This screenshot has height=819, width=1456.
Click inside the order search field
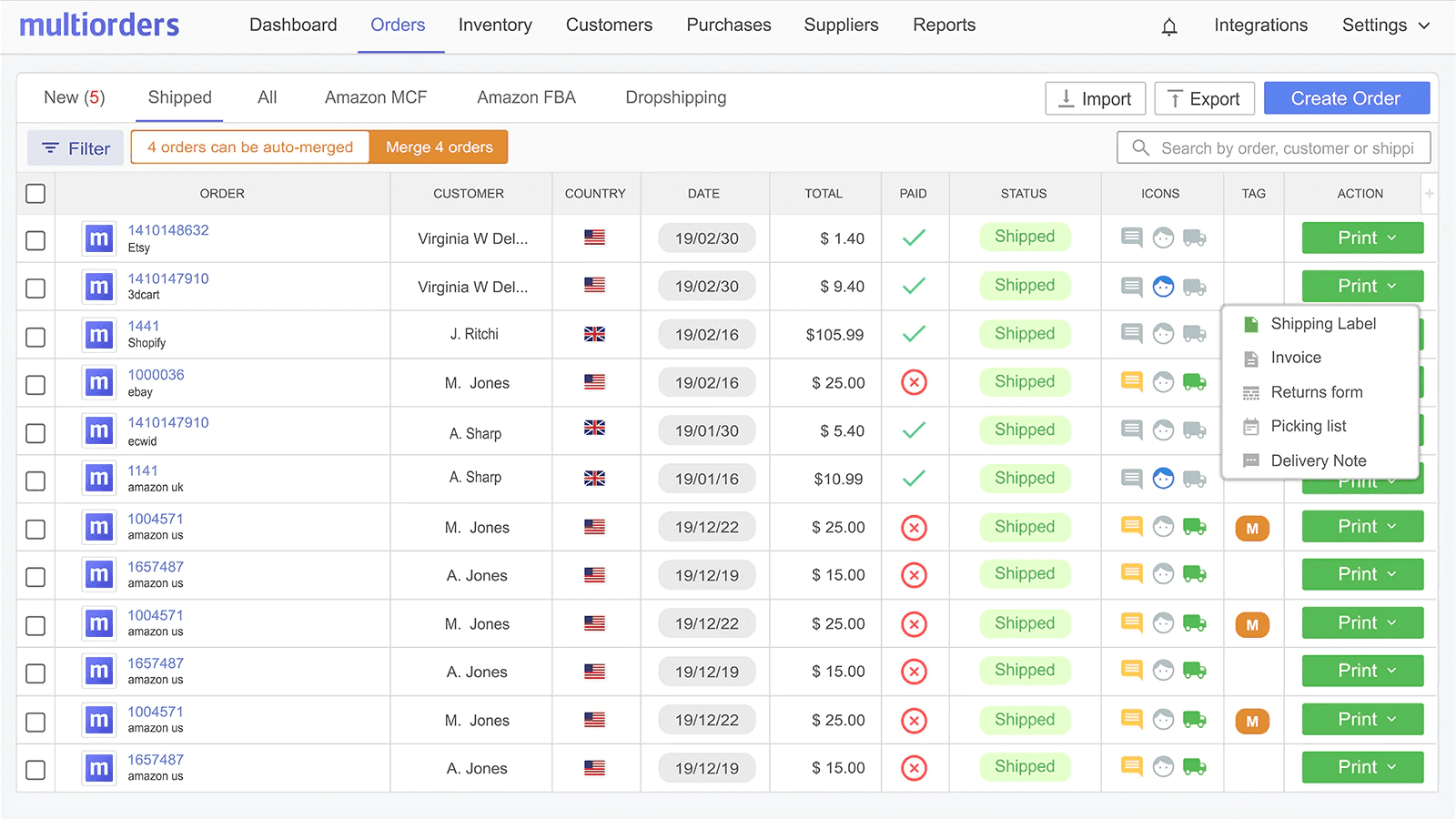1274,147
